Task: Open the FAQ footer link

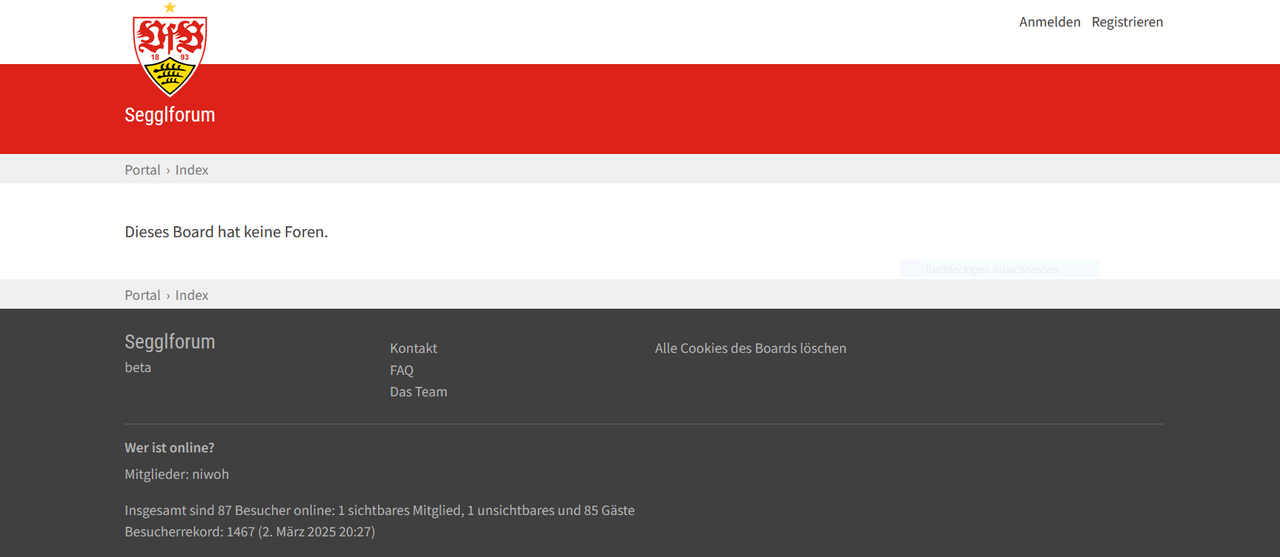Action: [x=402, y=370]
